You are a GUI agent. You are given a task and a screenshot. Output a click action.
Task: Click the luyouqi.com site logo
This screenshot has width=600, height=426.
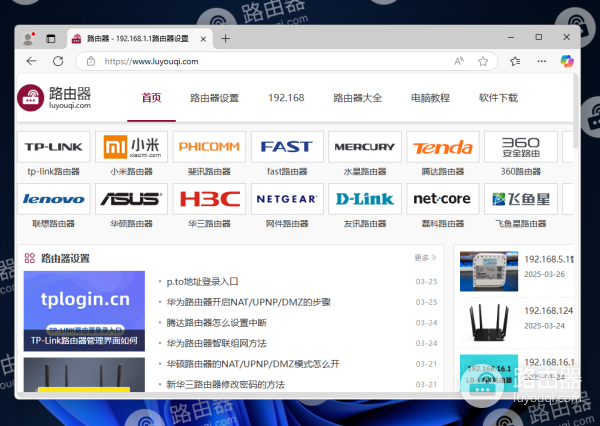[54, 98]
